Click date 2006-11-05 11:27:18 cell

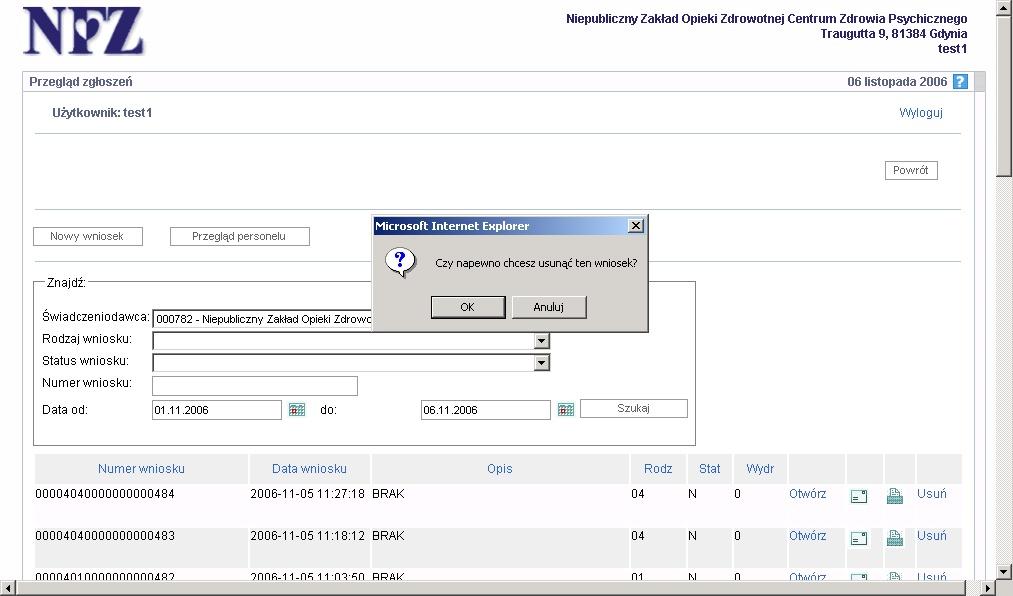pos(308,494)
